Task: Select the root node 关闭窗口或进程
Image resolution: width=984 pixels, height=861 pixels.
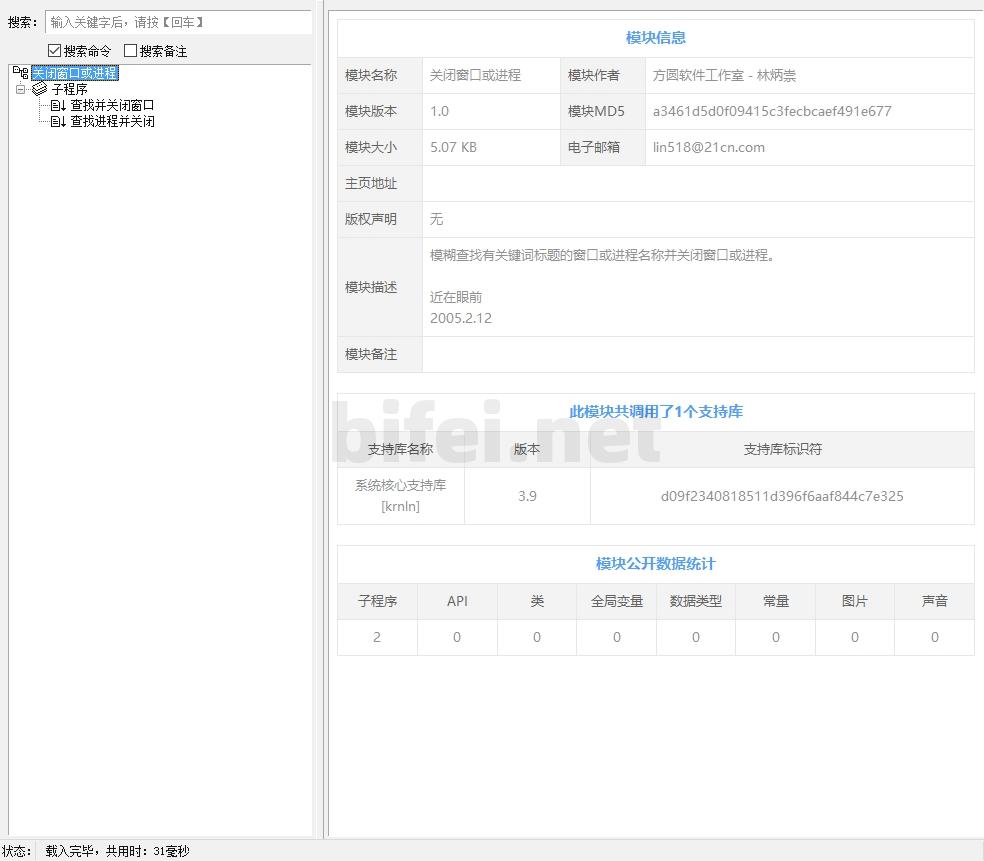Action: pyautogui.click(x=75, y=73)
